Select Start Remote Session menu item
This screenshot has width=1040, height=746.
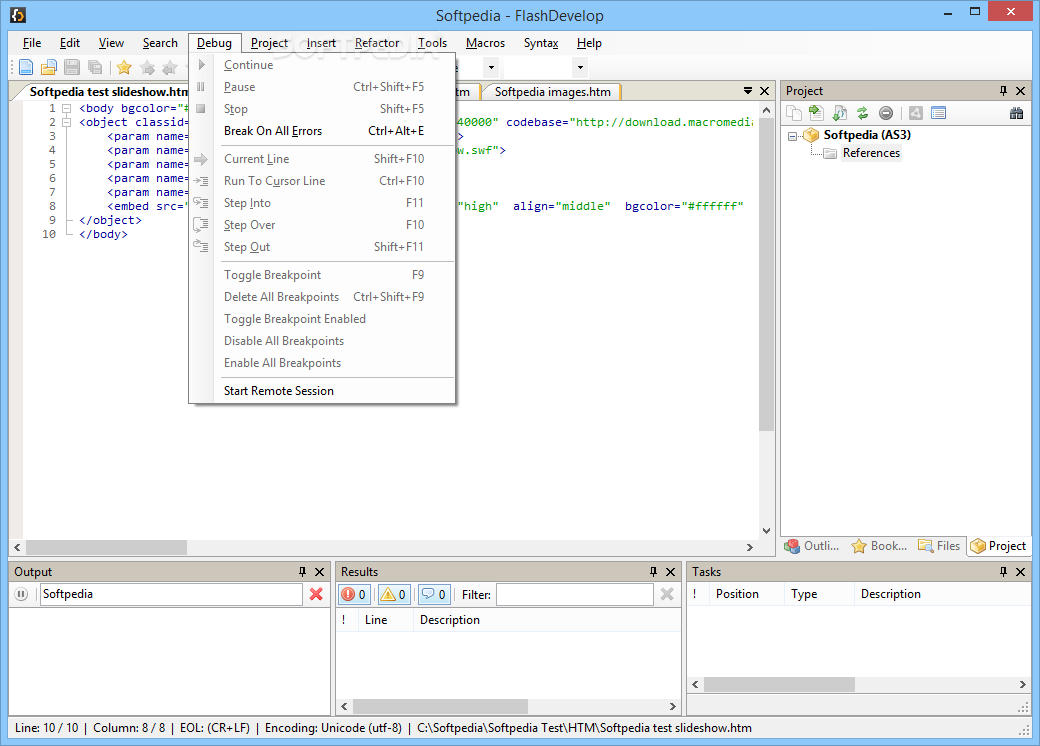[323, 391]
